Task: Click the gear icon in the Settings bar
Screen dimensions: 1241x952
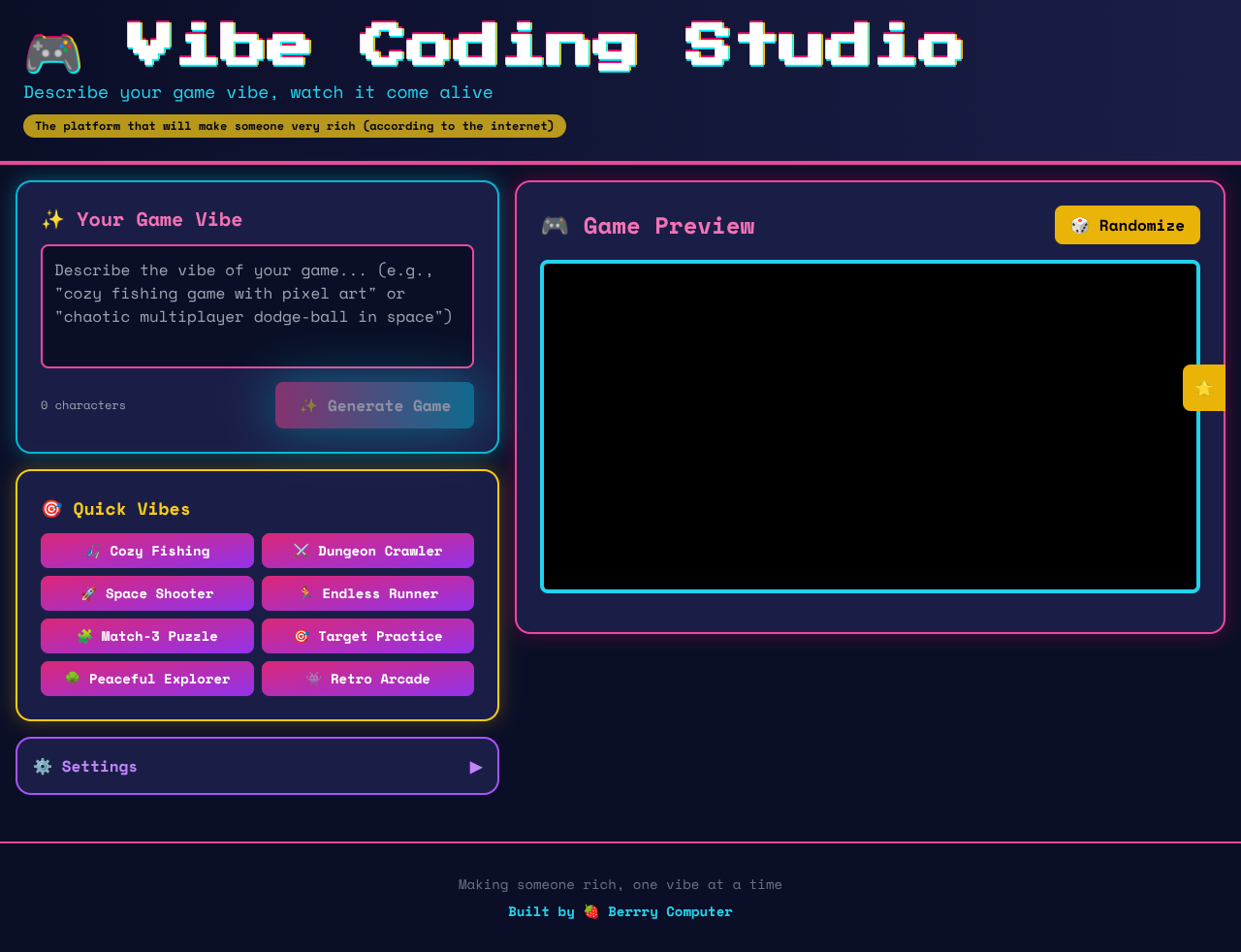Action: pos(42,766)
